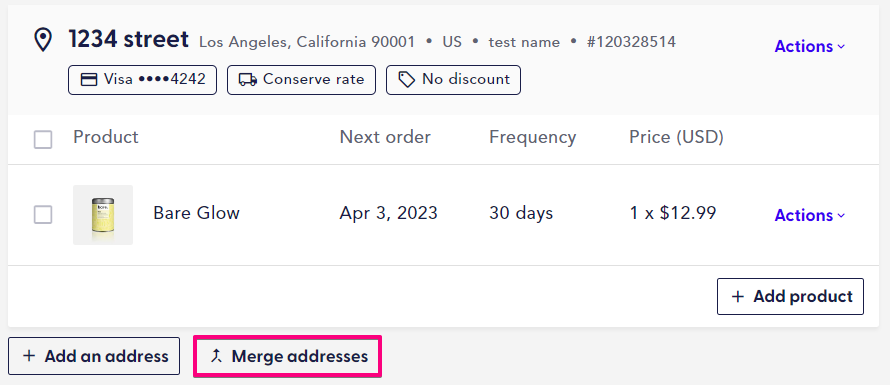
Task: Click the plus icon in Add an address
Action: tap(28, 357)
